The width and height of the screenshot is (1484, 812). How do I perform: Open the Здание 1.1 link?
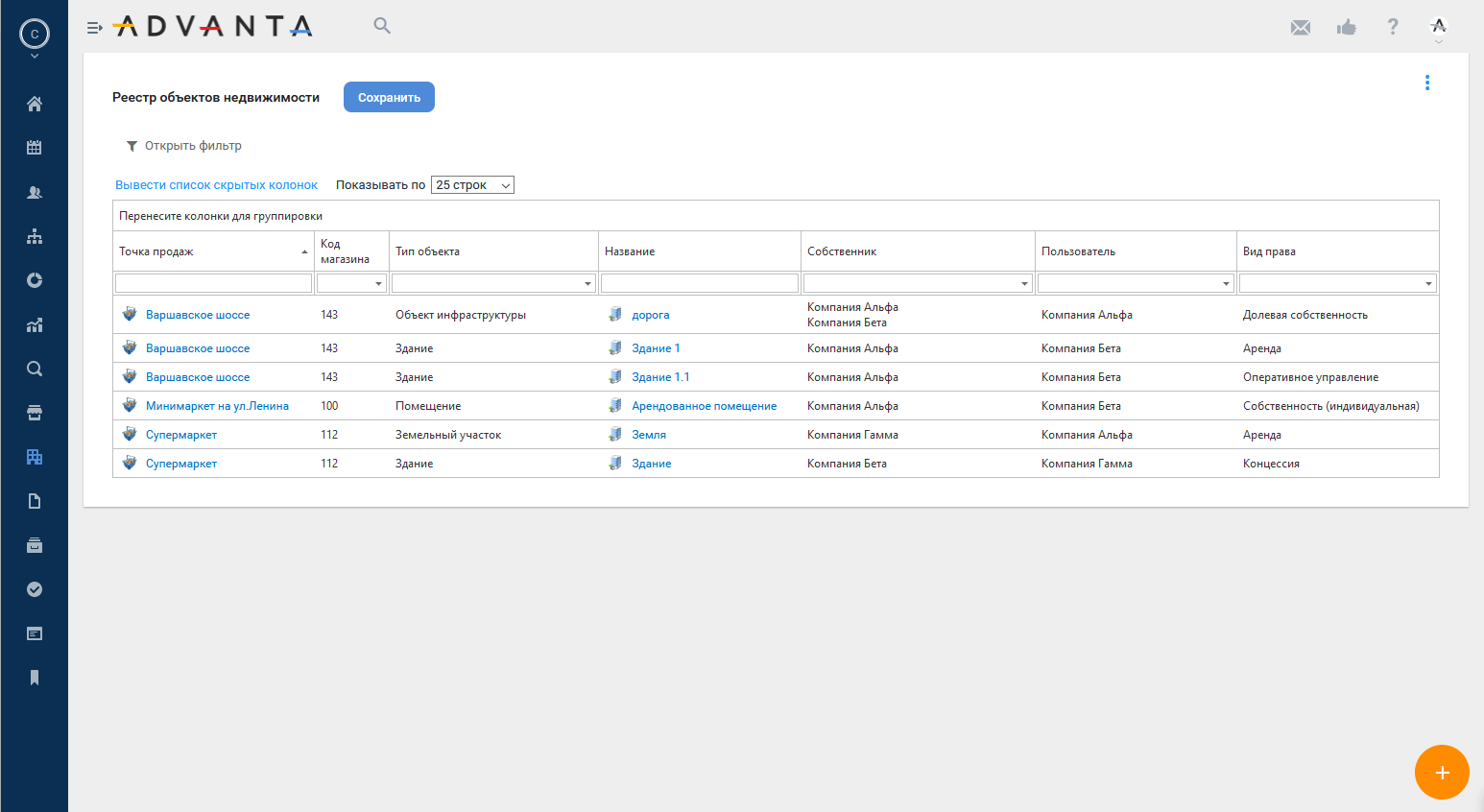(660, 377)
